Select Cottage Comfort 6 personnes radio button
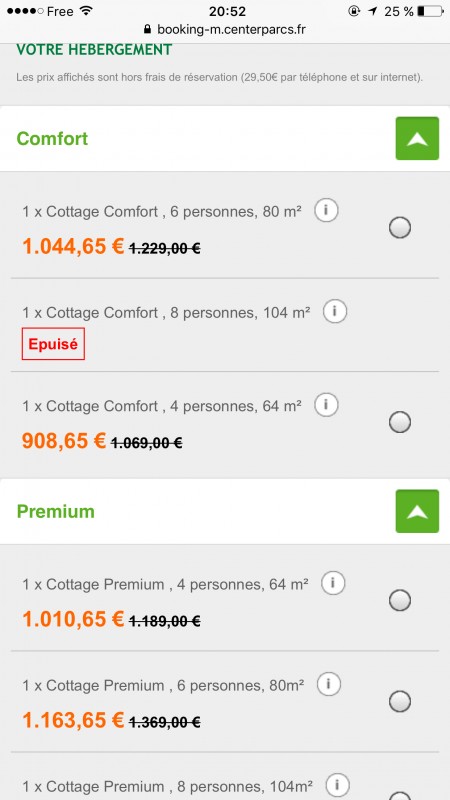Screen dimensions: 450x800 [x=399, y=228]
